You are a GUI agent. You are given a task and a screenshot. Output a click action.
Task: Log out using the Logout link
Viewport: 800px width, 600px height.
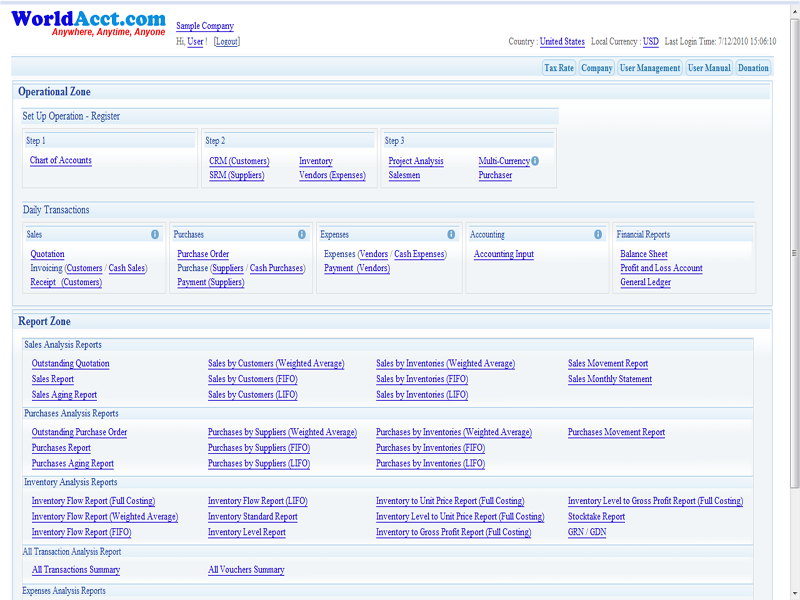227,42
